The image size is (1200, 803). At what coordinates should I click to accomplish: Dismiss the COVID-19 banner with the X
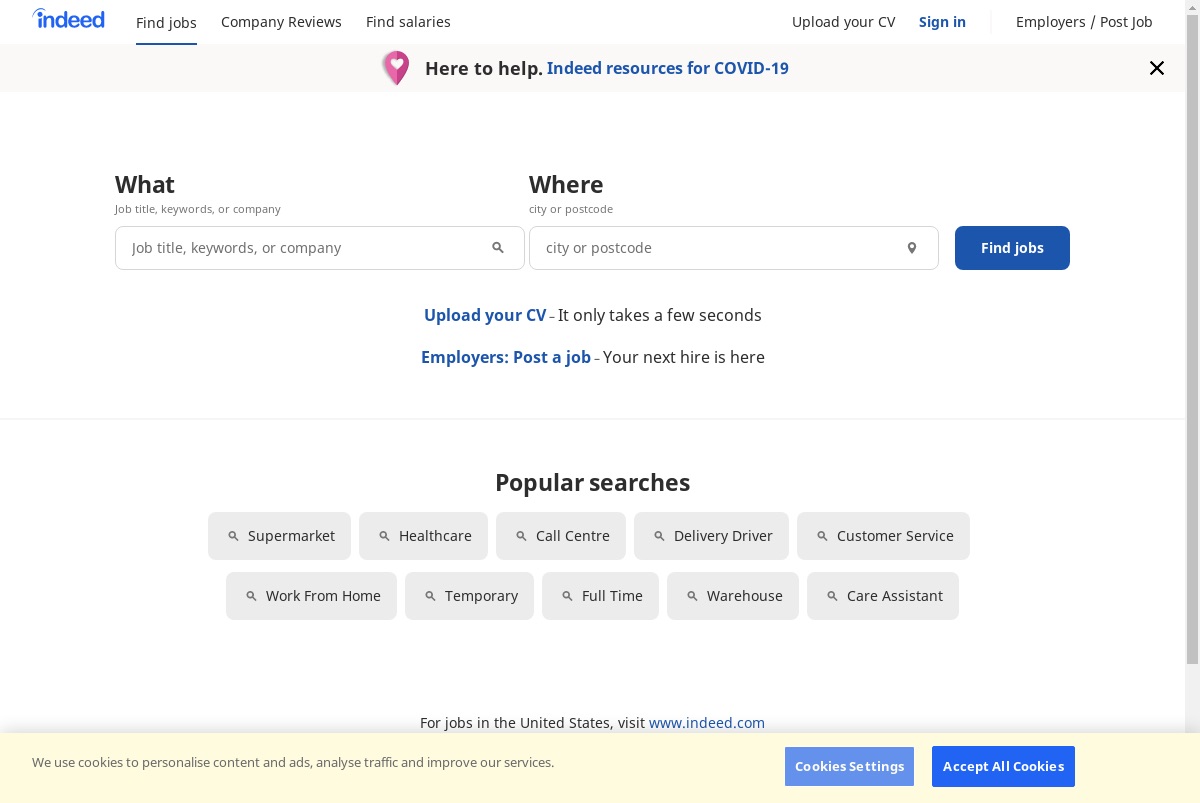tap(1157, 68)
